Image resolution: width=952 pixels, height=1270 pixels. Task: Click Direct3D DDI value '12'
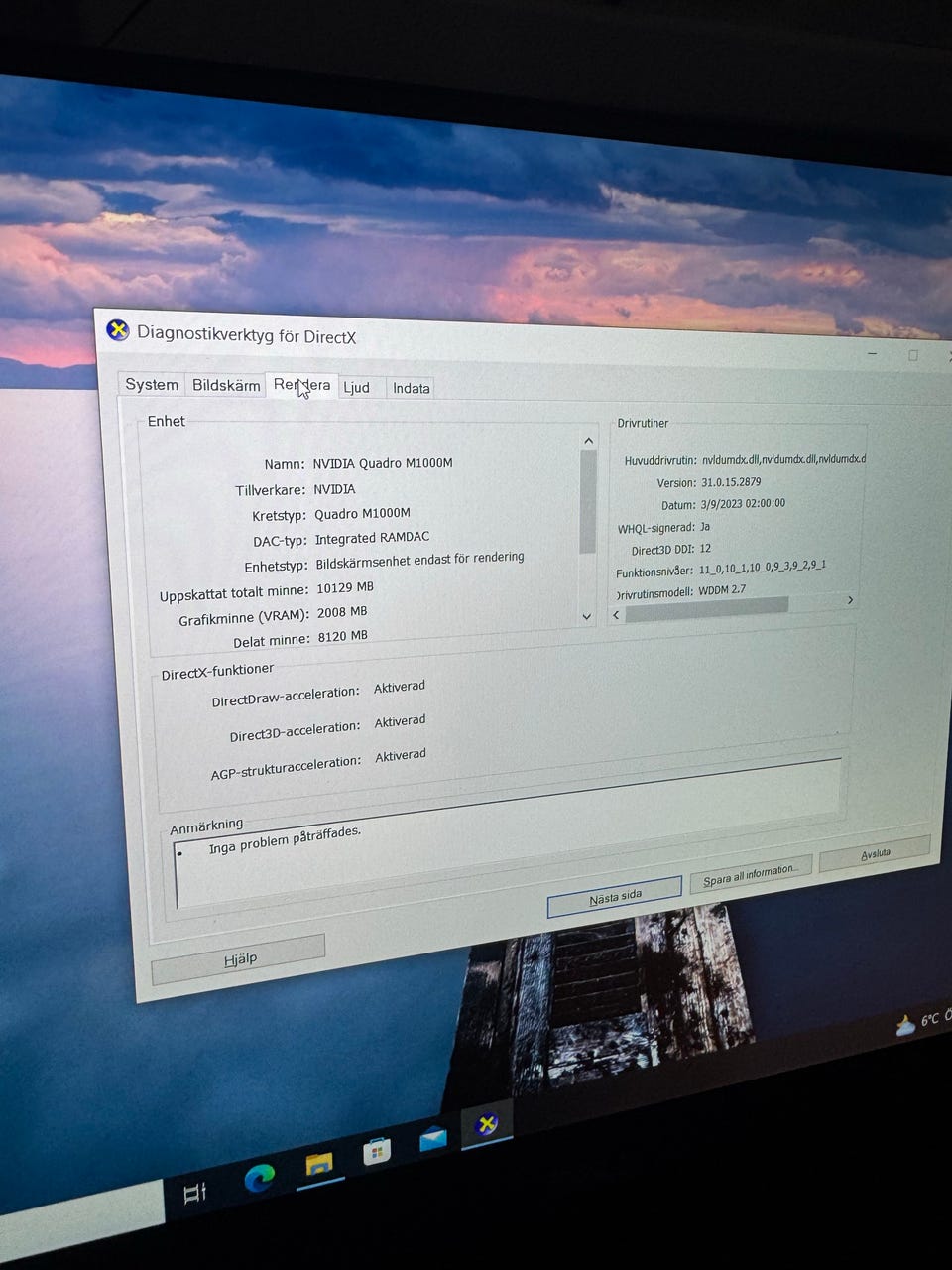coord(705,548)
